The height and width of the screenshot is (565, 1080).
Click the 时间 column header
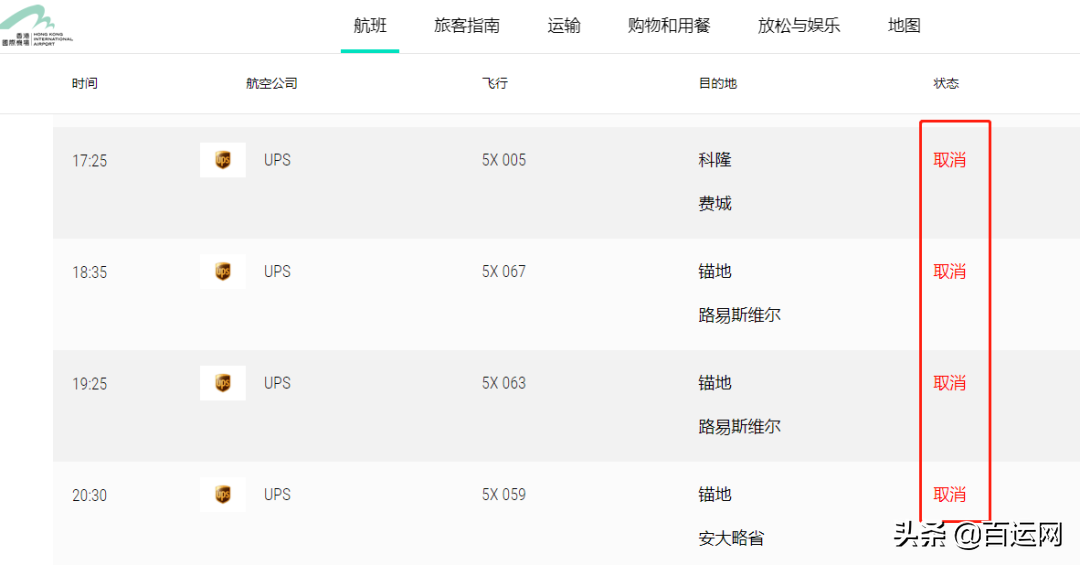[x=85, y=83]
